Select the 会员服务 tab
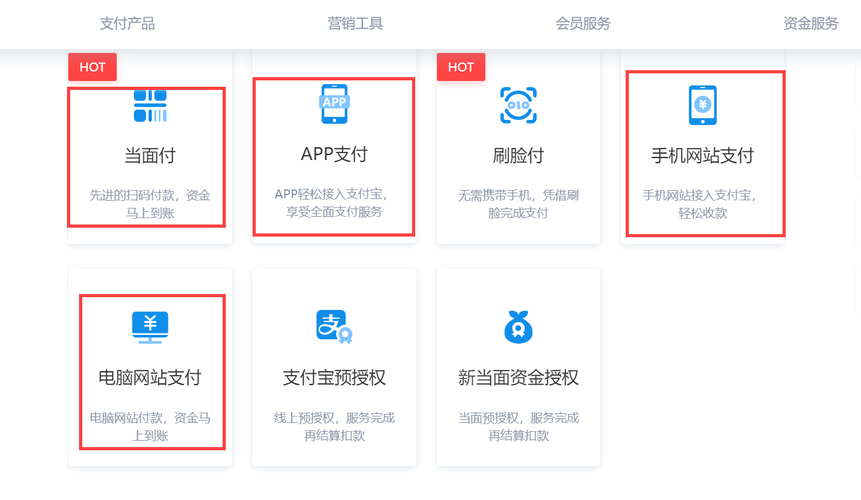 (x=583, y=24)
